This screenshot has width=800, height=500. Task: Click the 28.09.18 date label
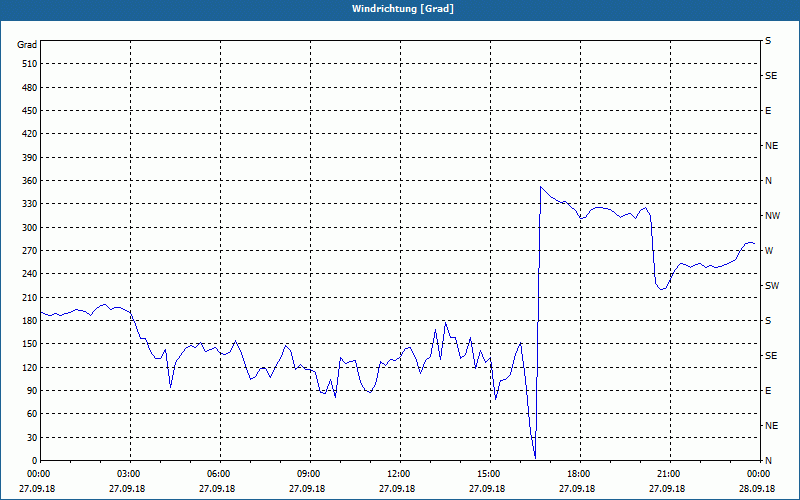[757, 489]
